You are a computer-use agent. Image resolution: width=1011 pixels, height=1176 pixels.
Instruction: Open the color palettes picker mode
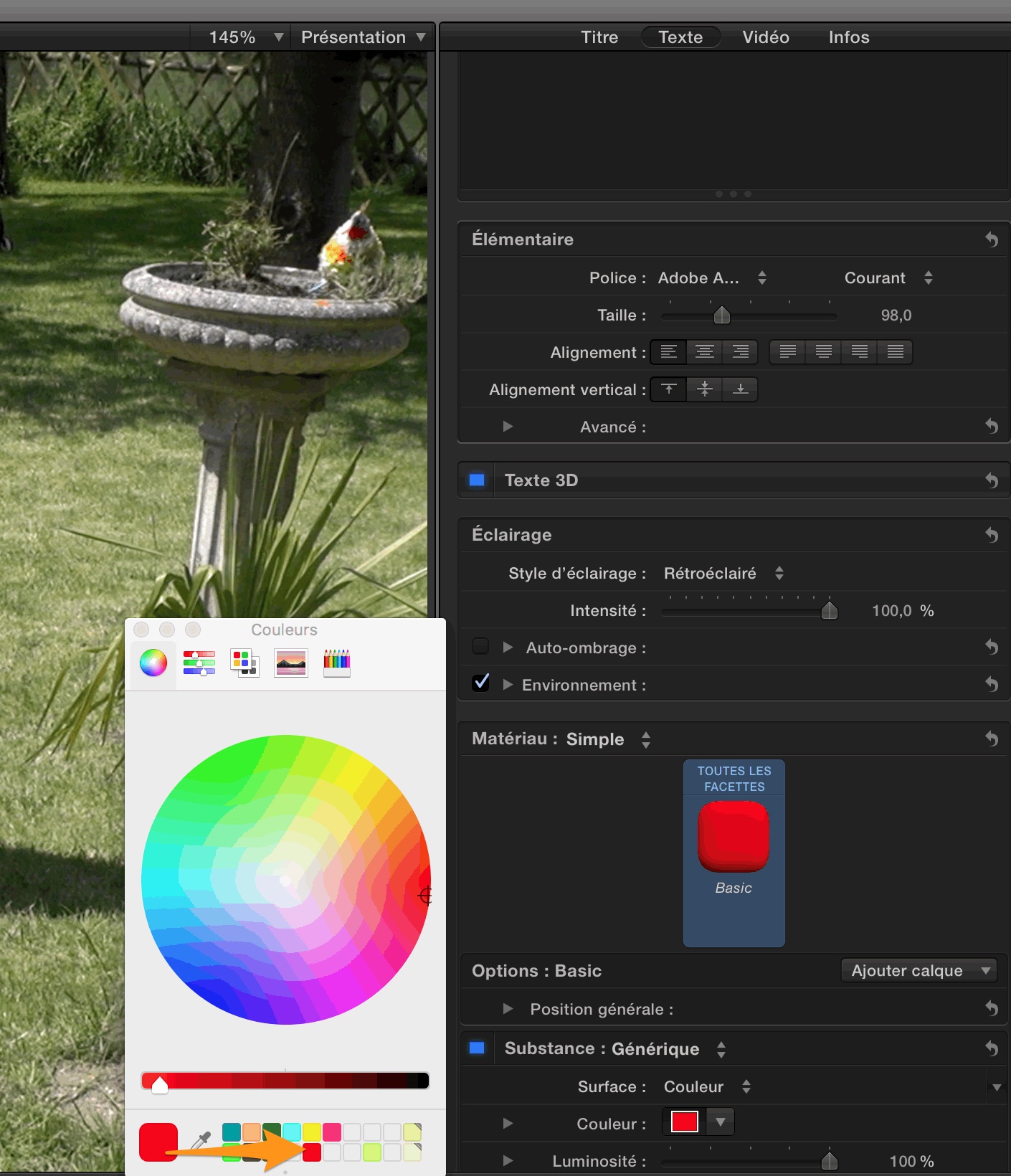(x=245, y=663)
